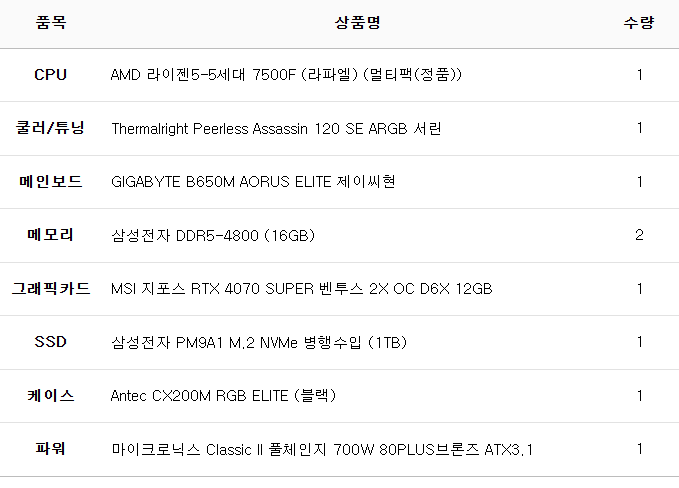679x488 pixels.
Task: Open the MSI 지포스 RTX 4070 SUPER product
Action: [301, 289]
